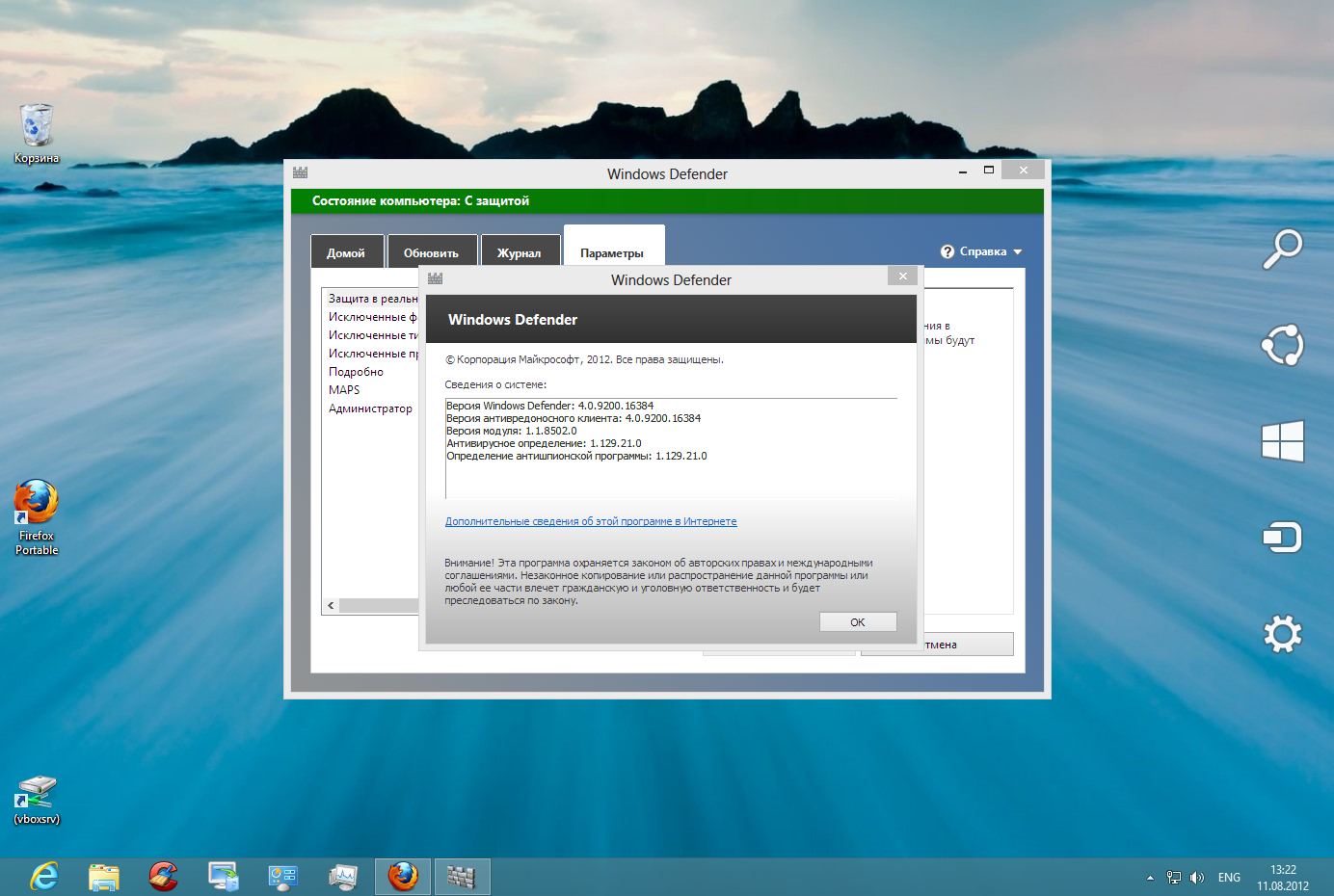Open the Settings gear charm
1334x896 pixels.
pyautogui.click(x=1283, y=634)
